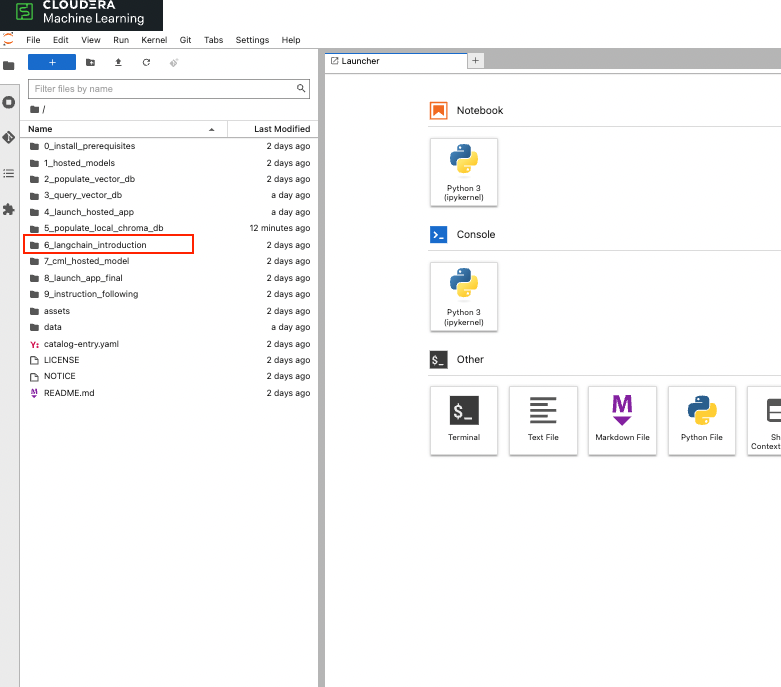This screenshot has width=781, height=687.
Task: Create a new Text File
Action: pos(543,420)
